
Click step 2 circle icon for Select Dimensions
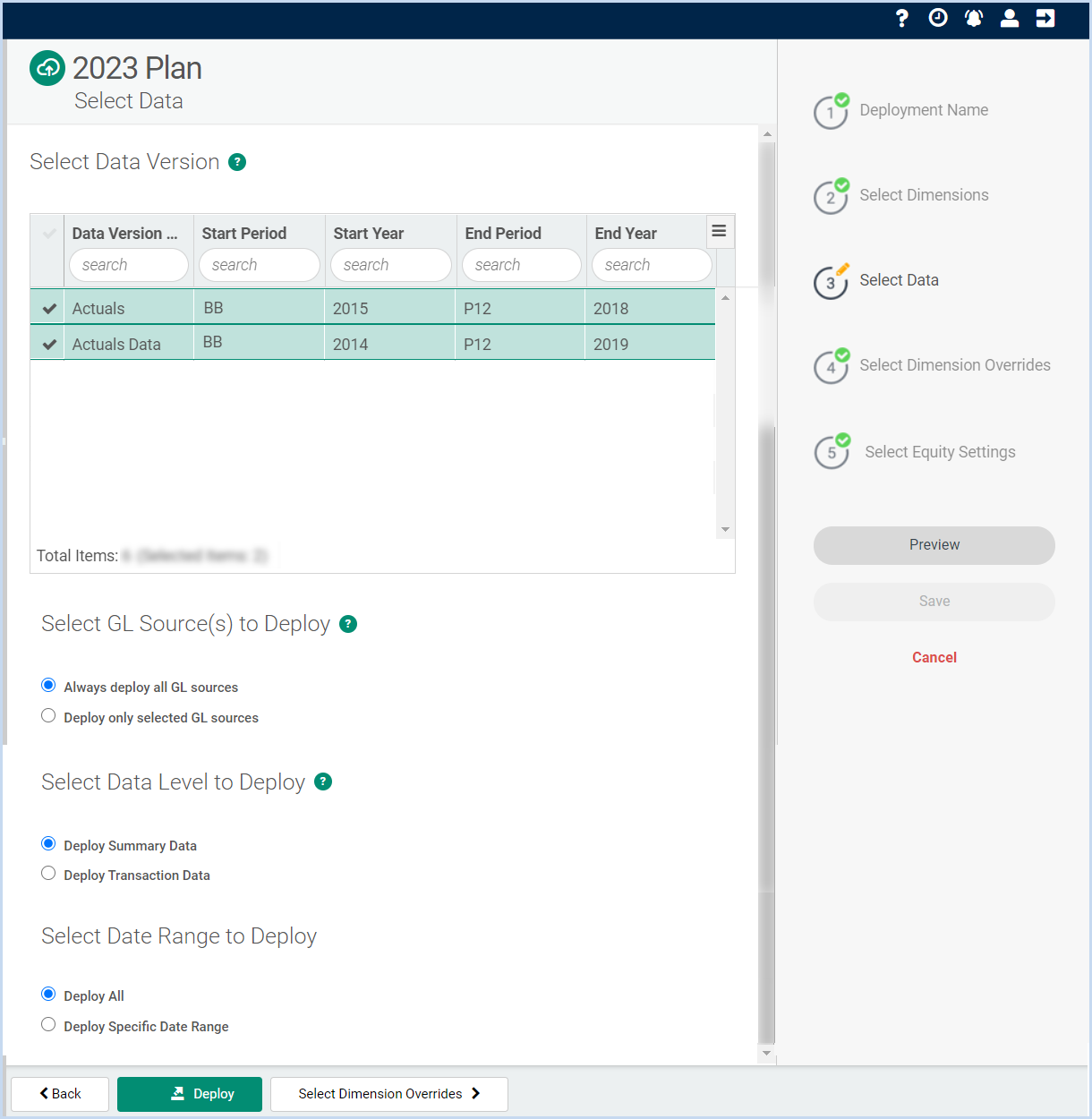[831, 197]
